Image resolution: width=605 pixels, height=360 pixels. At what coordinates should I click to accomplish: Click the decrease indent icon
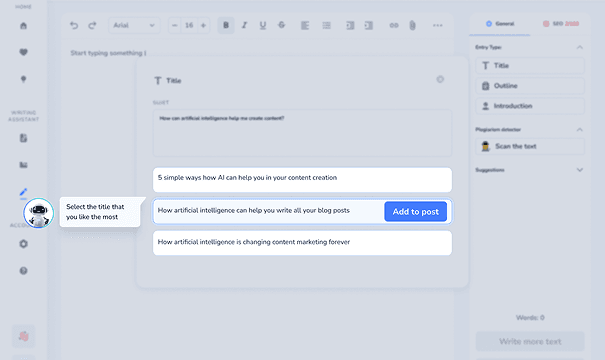[x=350, y=25]
